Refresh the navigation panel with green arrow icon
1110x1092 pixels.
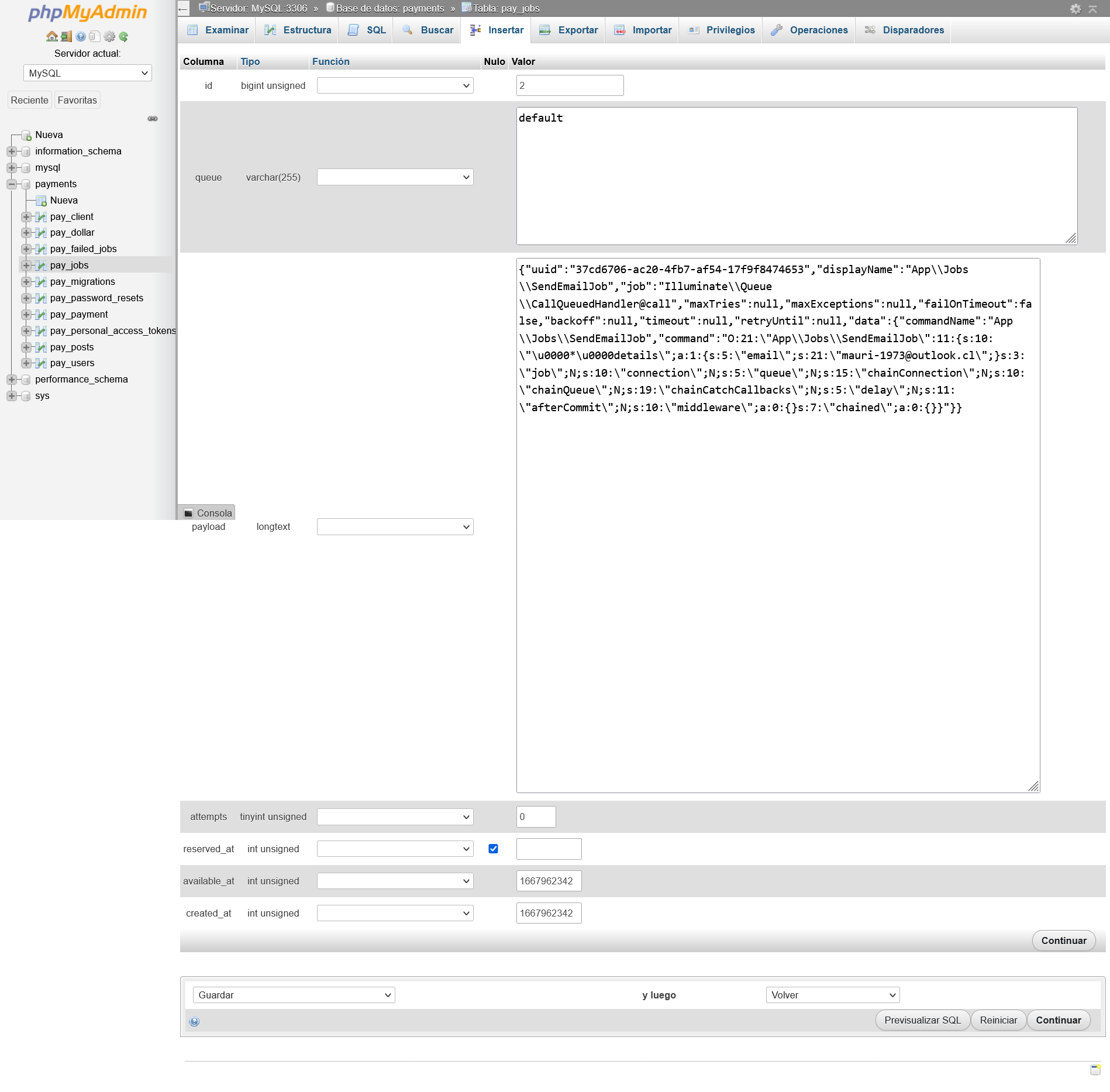(x=123, y=36)
